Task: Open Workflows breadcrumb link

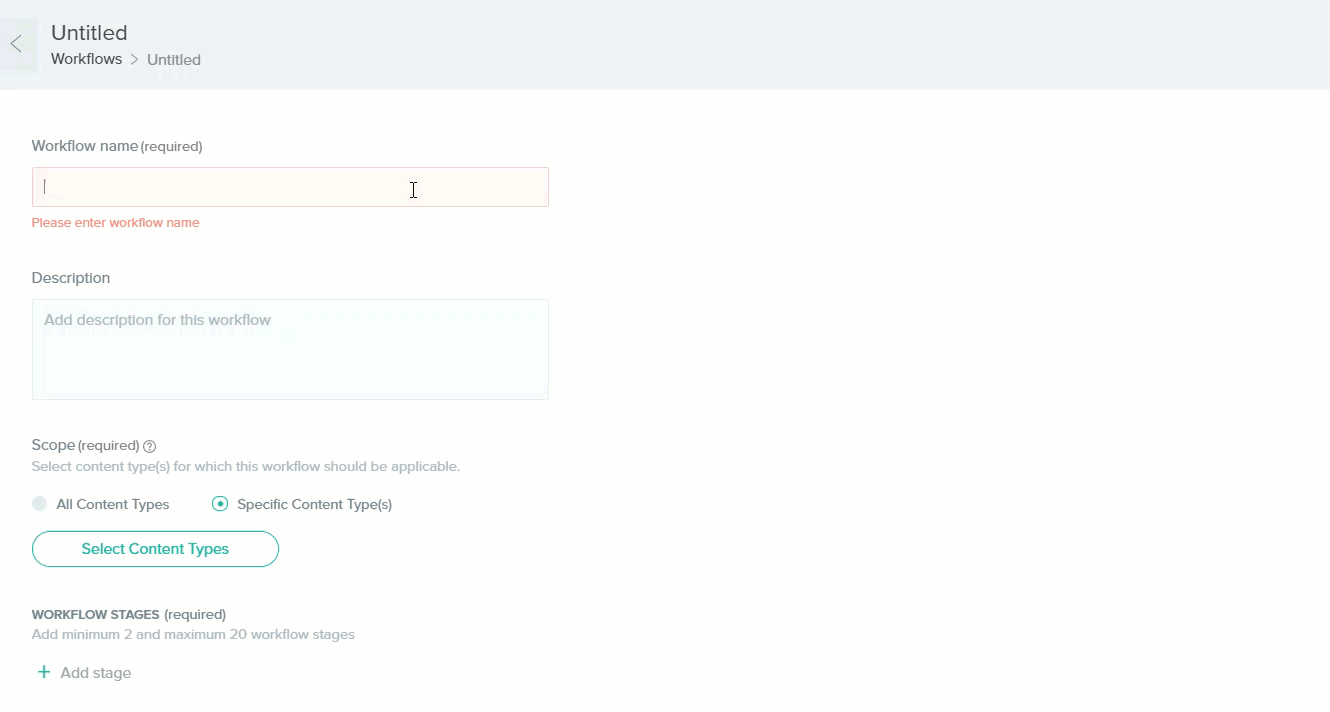Action: (x=86, y=59)
